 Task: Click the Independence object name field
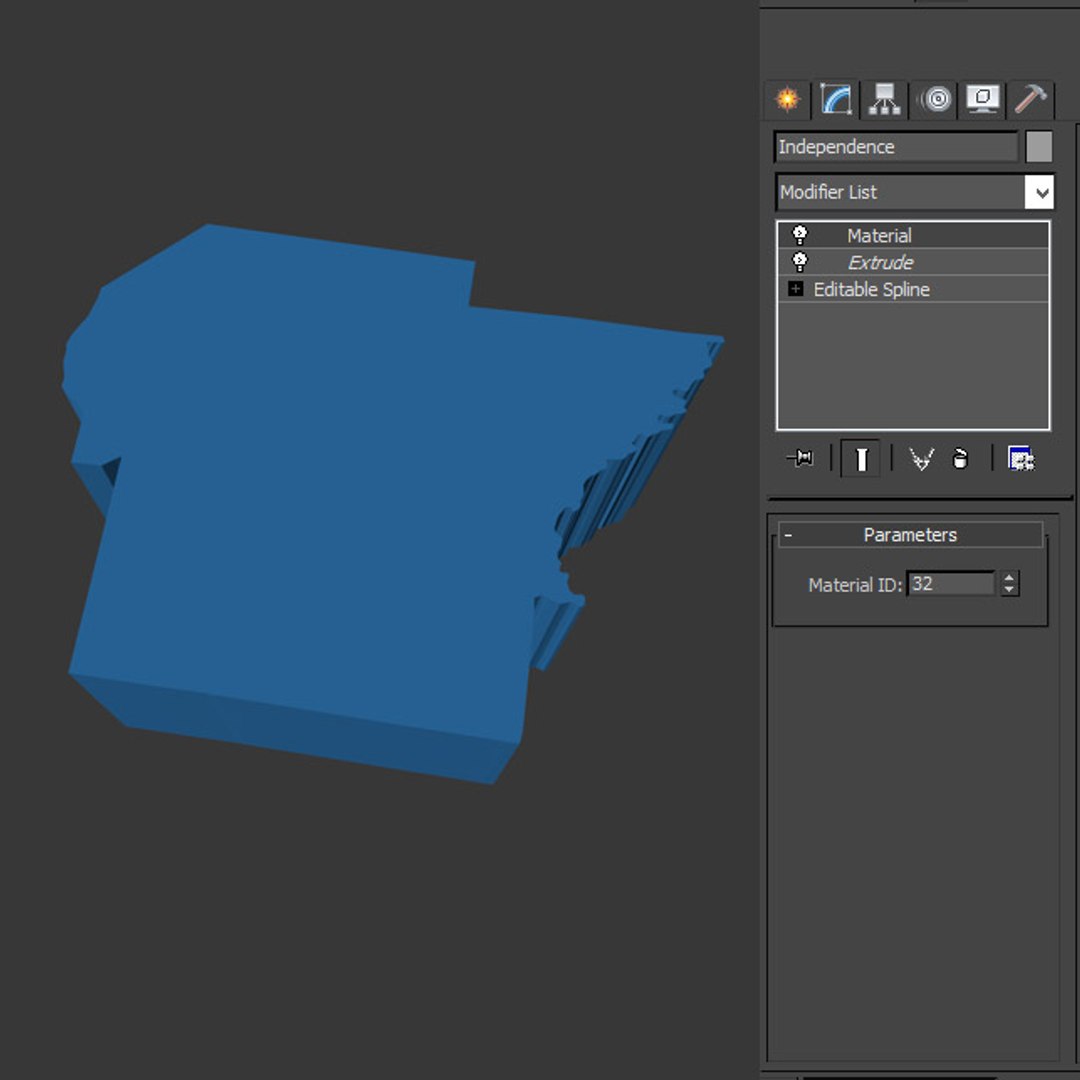(x=895, y=147)
